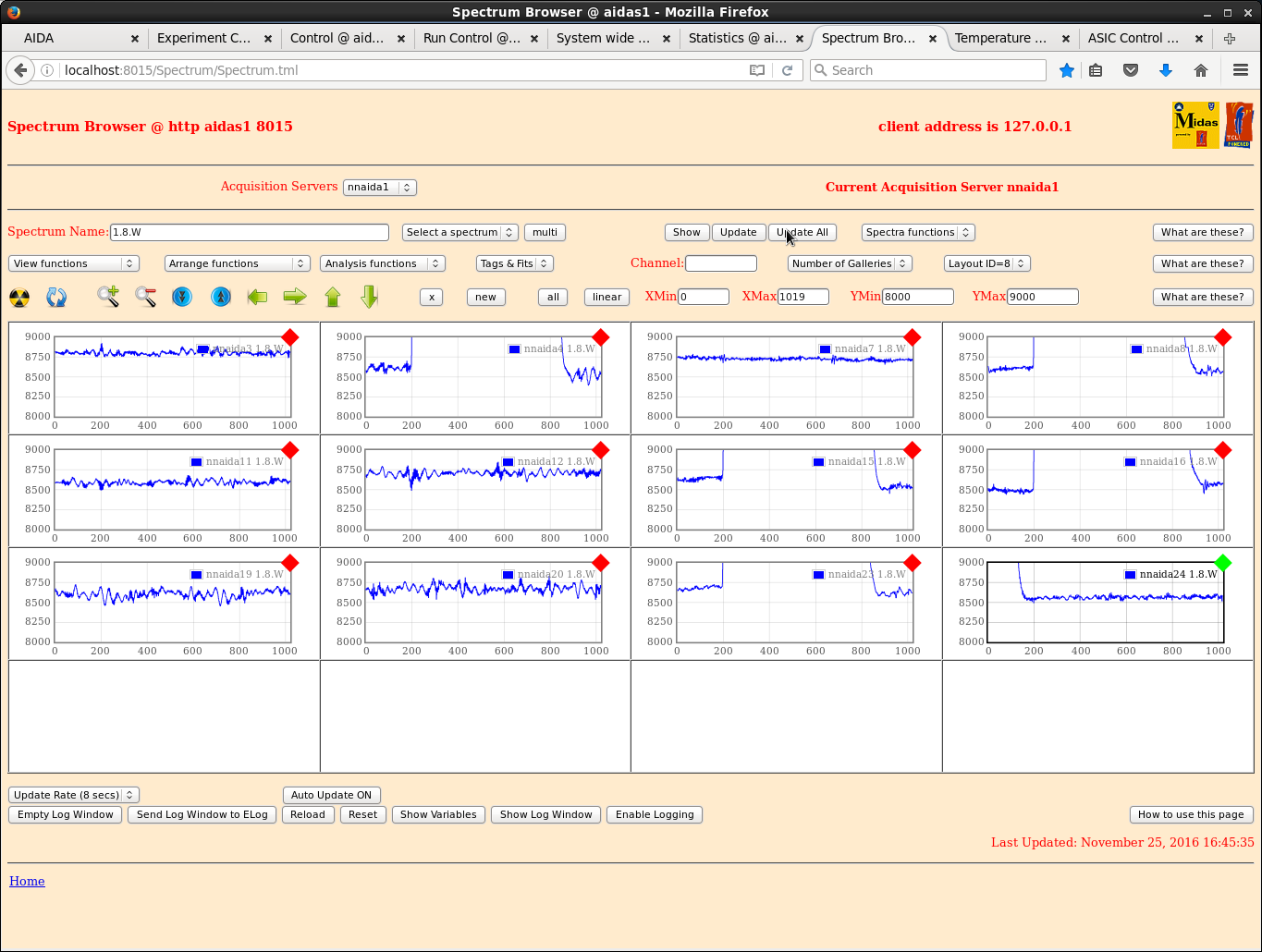
Task: Click the zoom in magnifier icon
Action: [108, 297]
